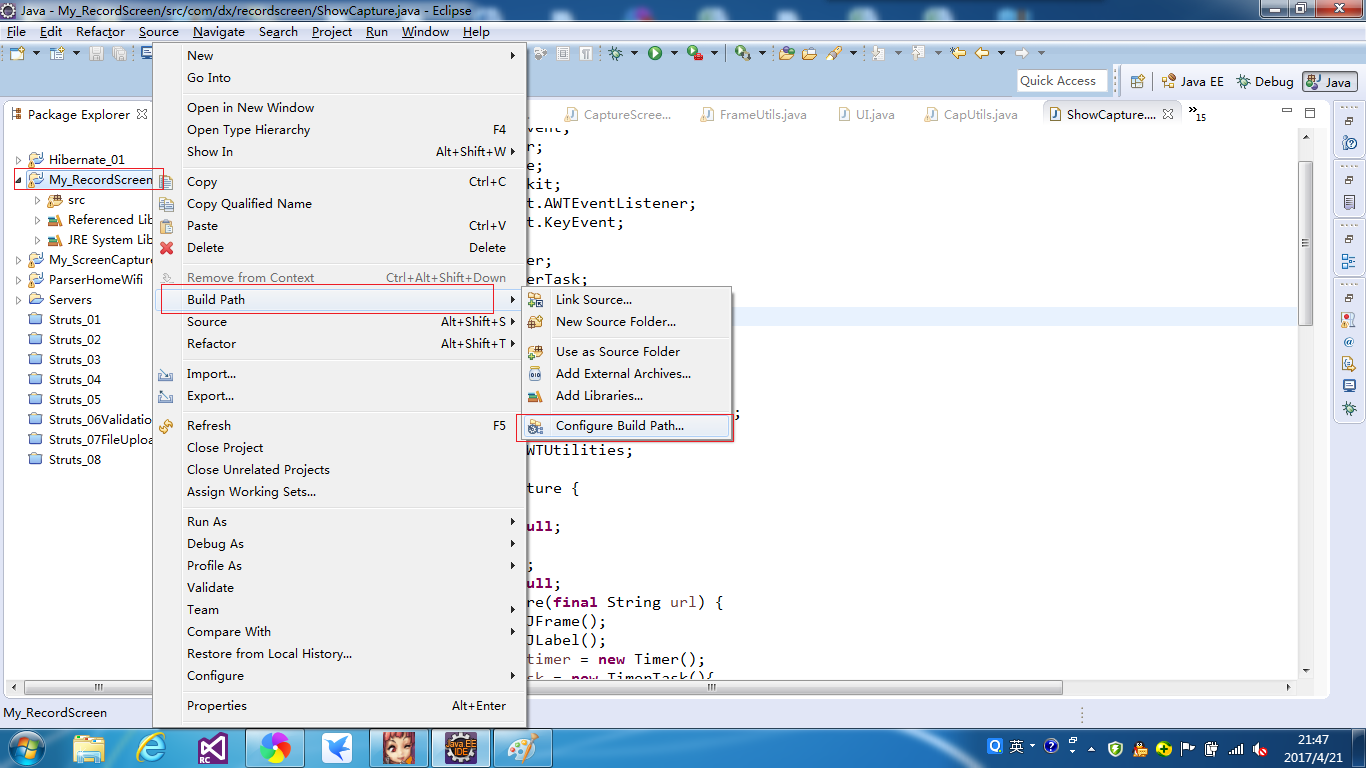Switch to the Debug perspective
This screenshot has height=768, width=1366.
[1265, 82]
